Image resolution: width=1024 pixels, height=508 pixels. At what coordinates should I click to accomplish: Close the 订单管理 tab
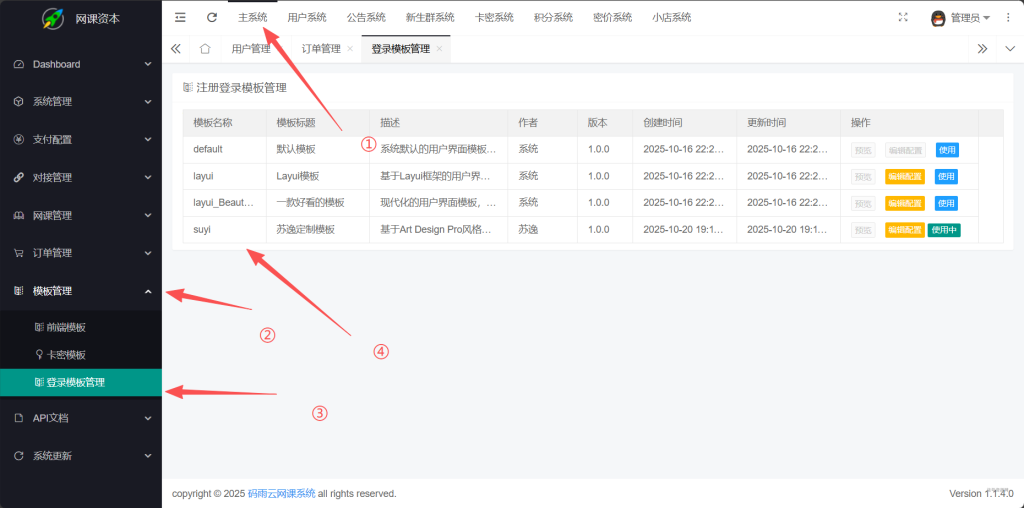click(x=350, y=49)
